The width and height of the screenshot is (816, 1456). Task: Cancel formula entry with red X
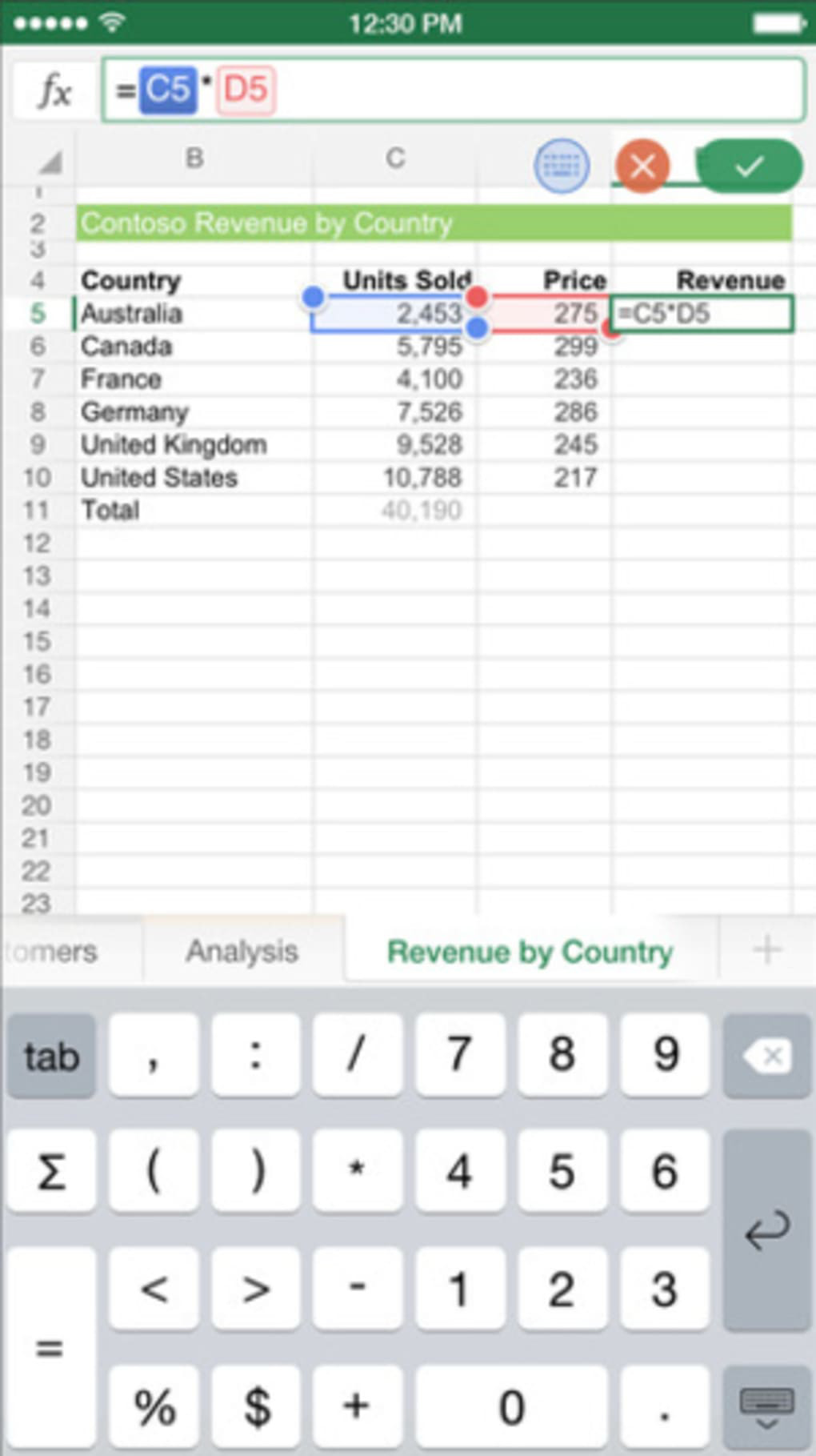tap(642, 166)
